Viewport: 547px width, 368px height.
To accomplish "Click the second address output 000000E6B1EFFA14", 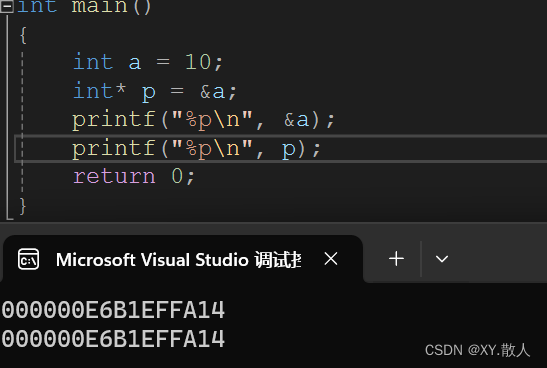I will pos(113,339).
